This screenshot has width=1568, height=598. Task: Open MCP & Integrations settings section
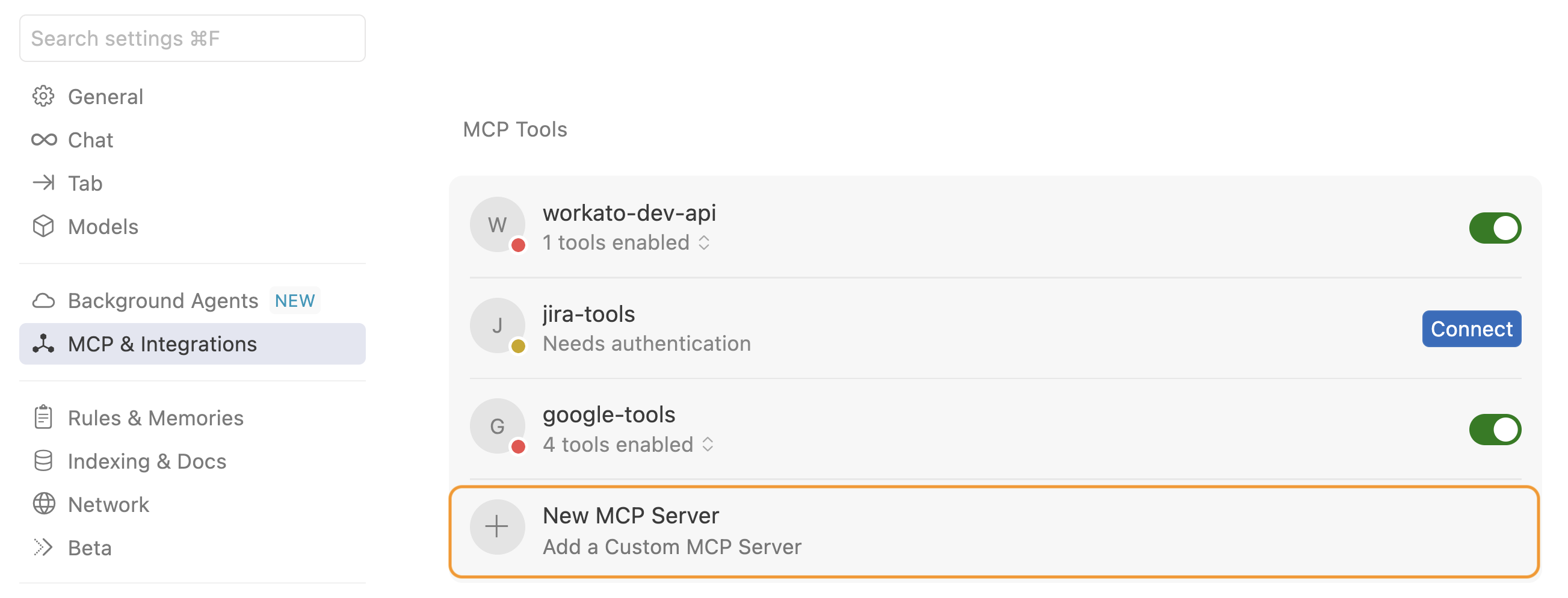[x=162, y=344]
